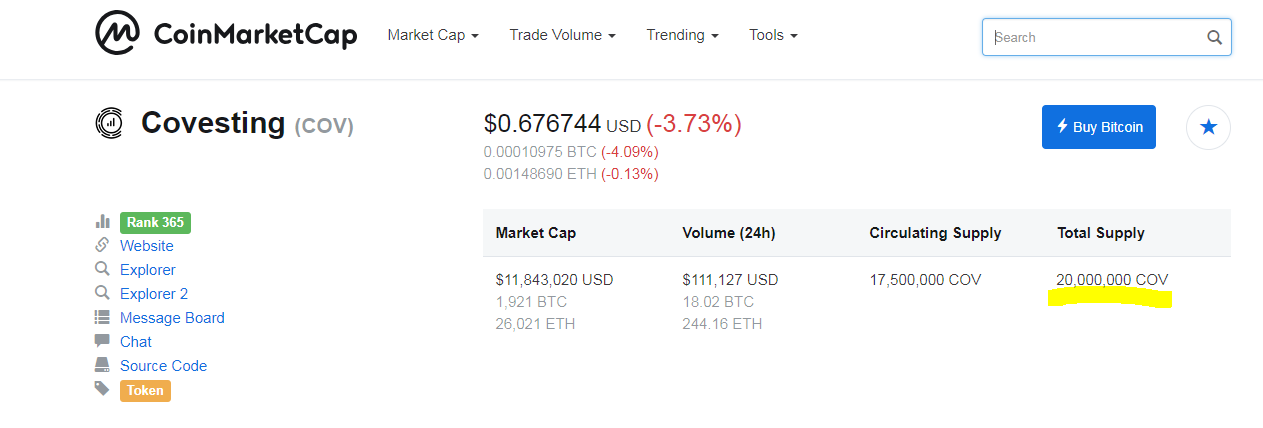Follow the Source Code link
This screenshot has width=1263, height=428.
coord(163,366)
